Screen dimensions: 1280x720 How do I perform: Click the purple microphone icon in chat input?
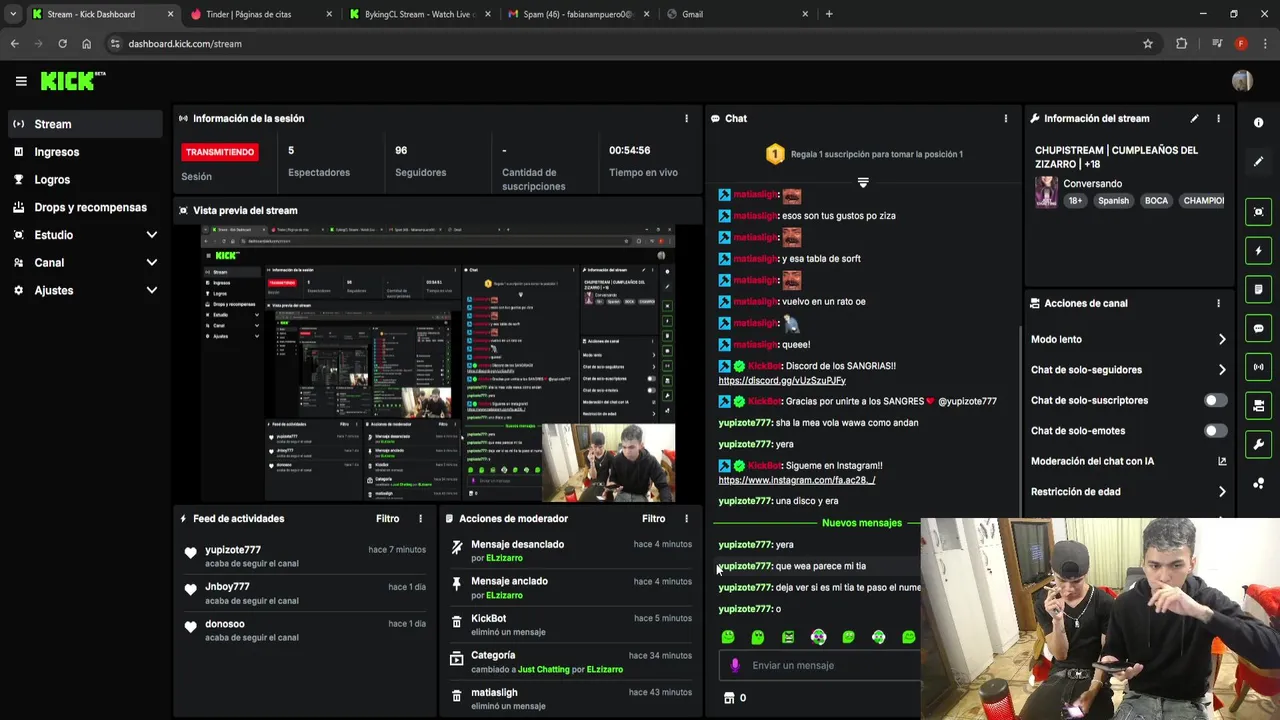pyautogui.click(x=735, y=665)
